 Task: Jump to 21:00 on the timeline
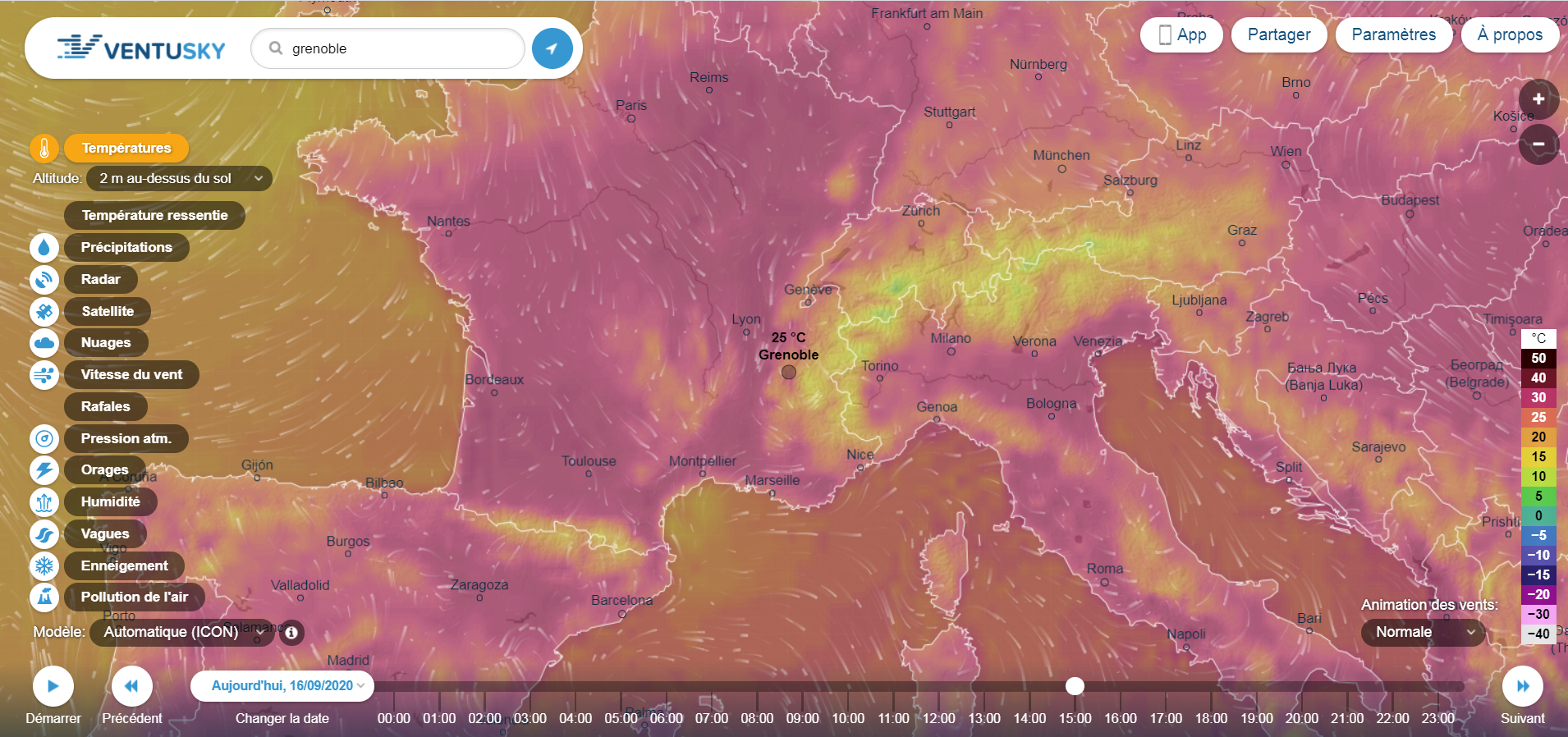[1347, 718]
